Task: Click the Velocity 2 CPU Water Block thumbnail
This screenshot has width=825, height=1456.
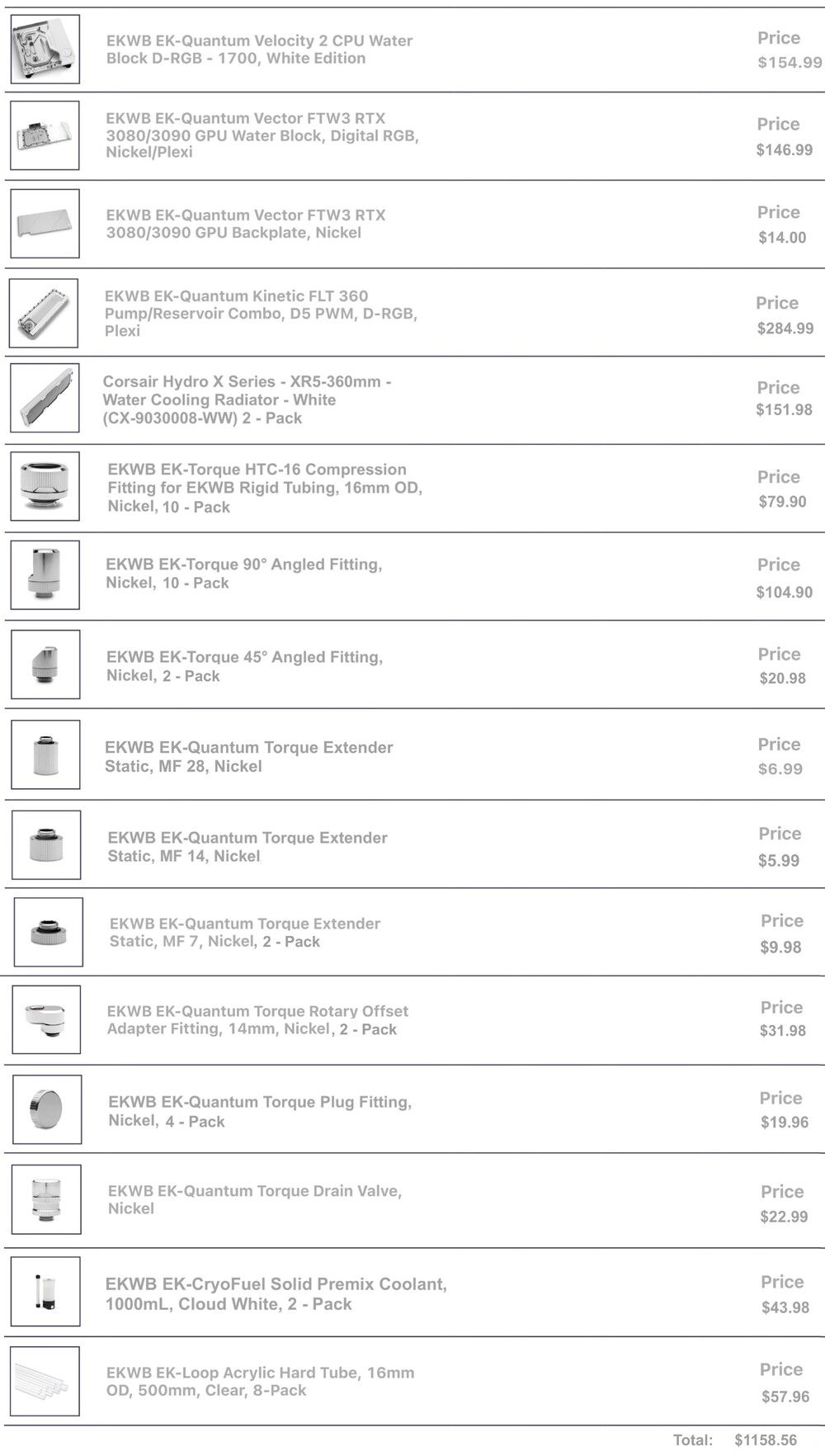Action: [x=45, y=50]
